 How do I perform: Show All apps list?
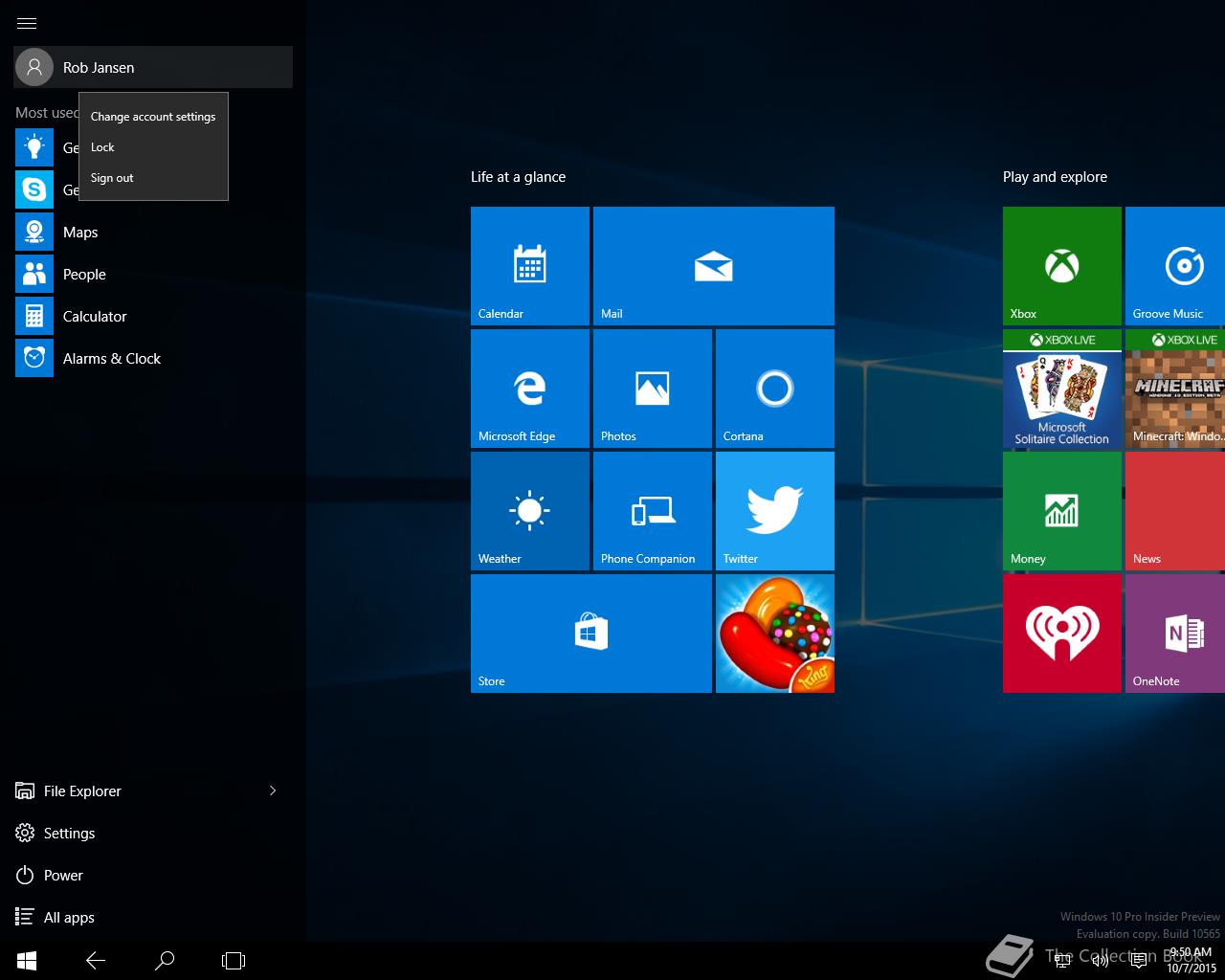(153, 917)
